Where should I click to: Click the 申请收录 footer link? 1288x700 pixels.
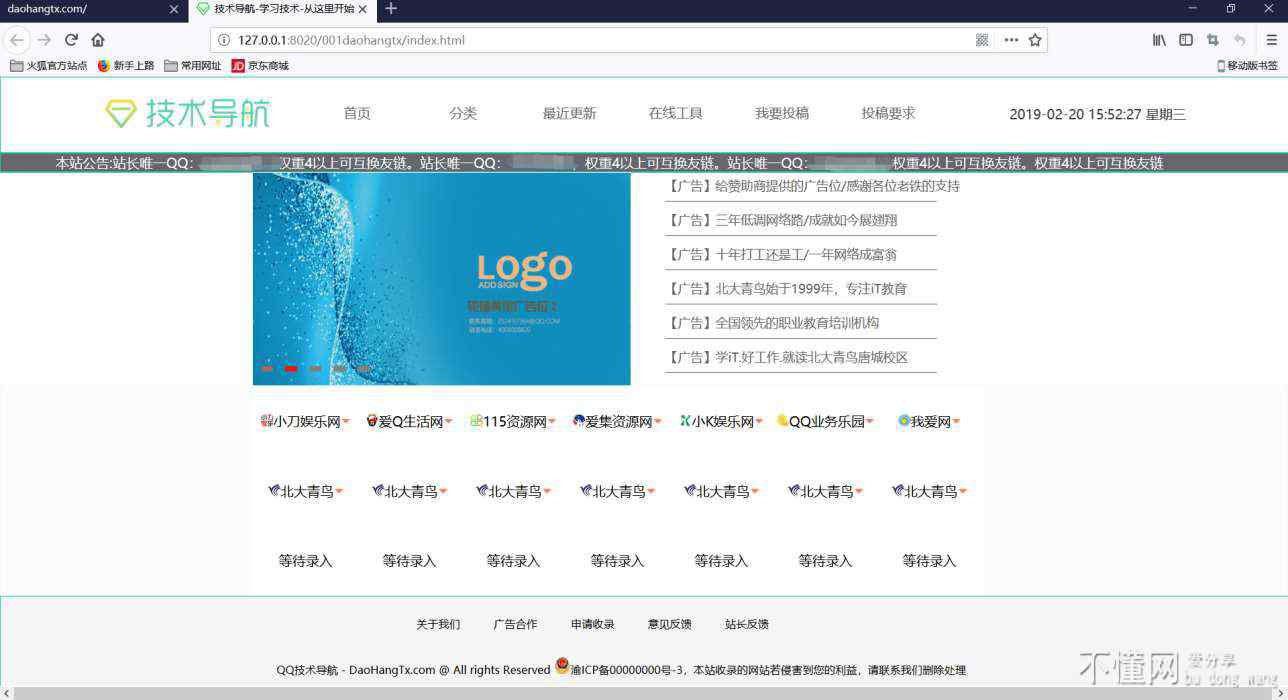(x=592, y=624)
